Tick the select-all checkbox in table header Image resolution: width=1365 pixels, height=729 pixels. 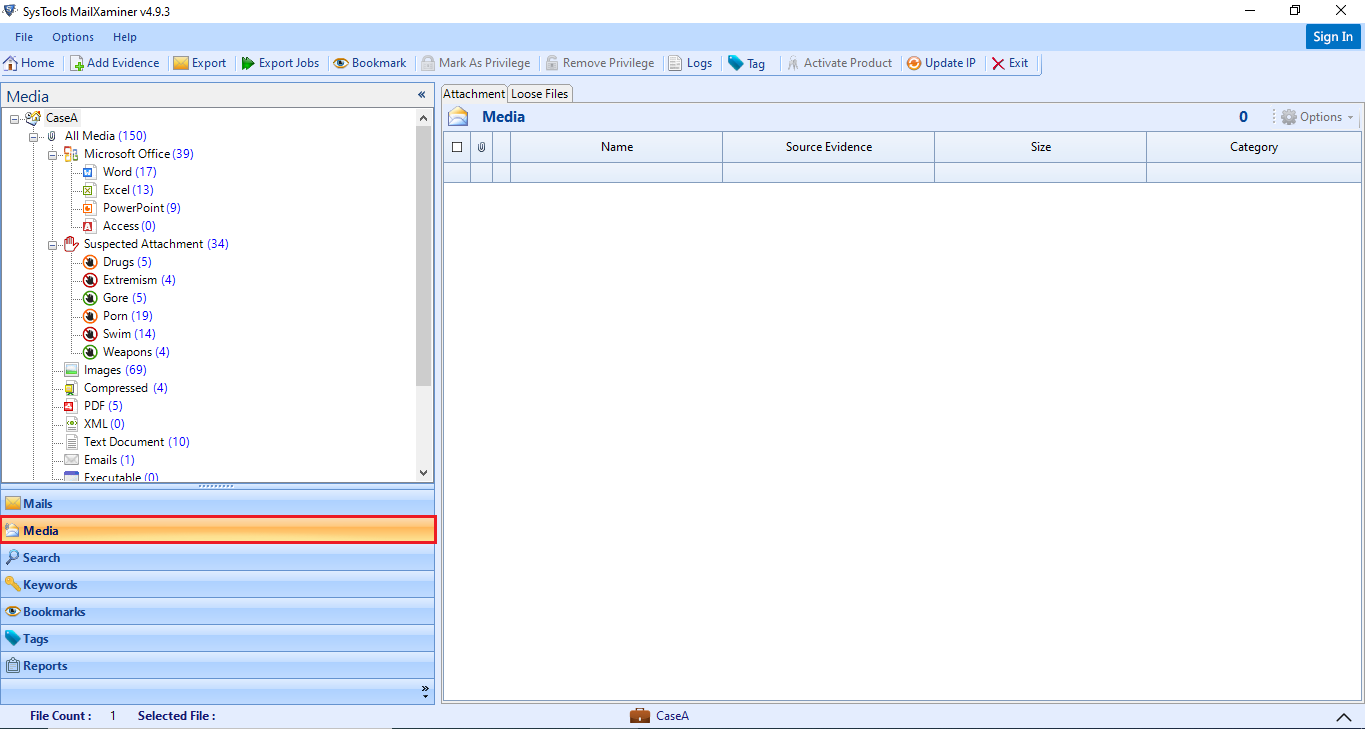click(x=457, y=147)
